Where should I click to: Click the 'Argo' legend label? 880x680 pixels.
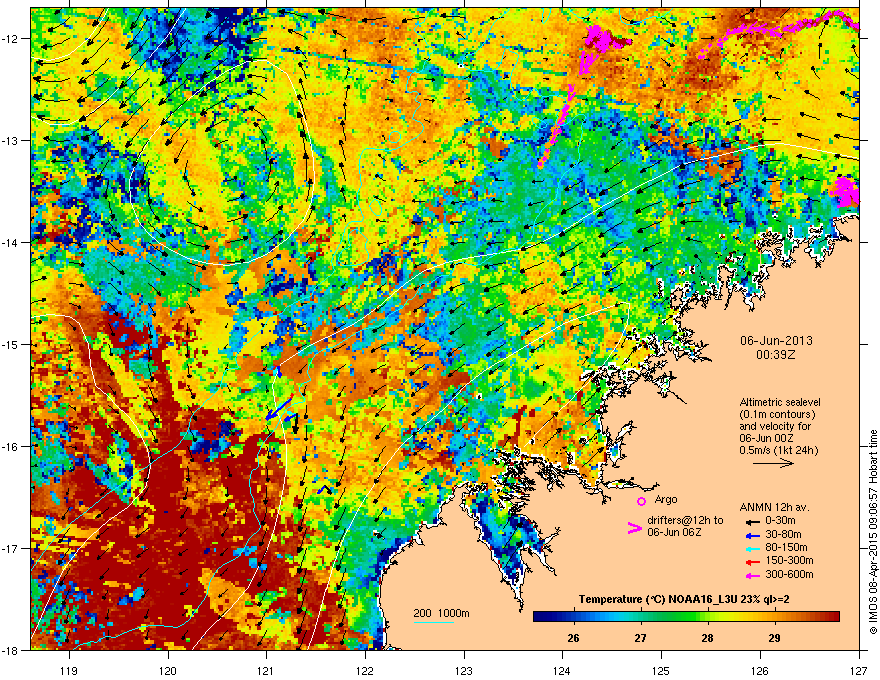click(x=666, y=499)
